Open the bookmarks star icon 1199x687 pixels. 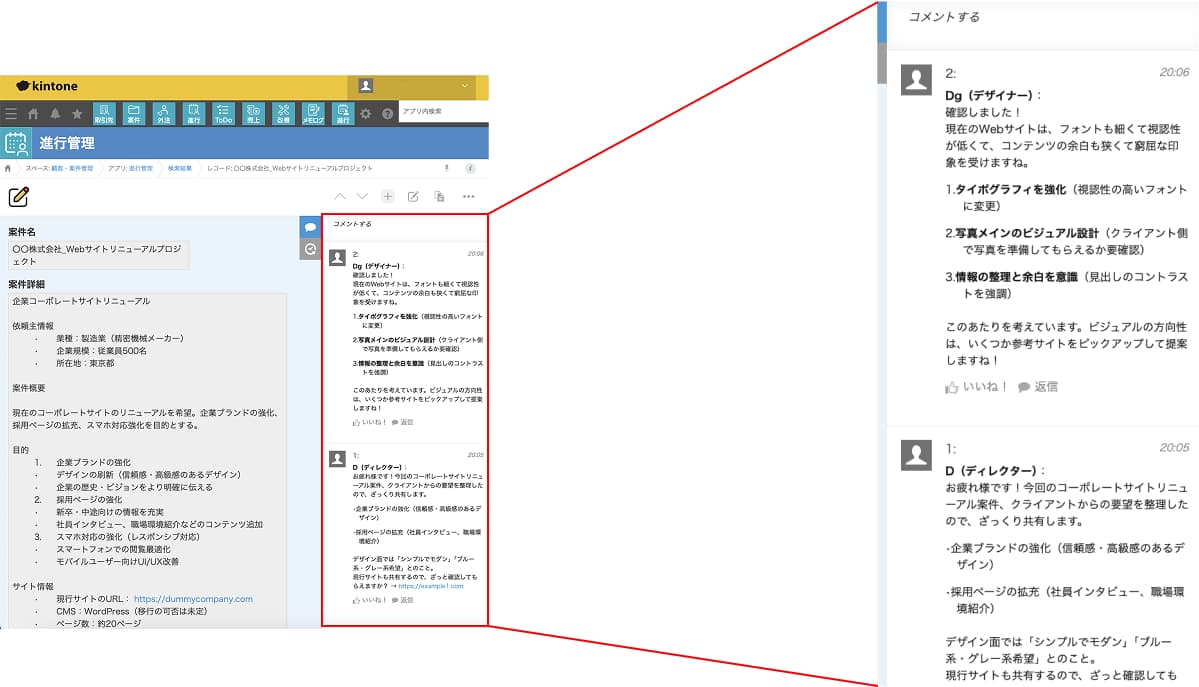click(x=77, y=114)
